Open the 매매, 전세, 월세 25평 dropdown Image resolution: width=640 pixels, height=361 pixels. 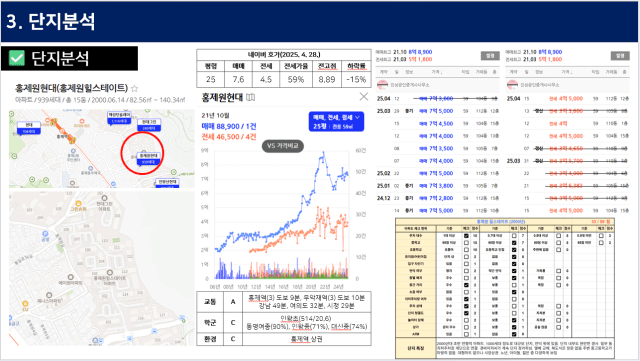tap(336, 122)
